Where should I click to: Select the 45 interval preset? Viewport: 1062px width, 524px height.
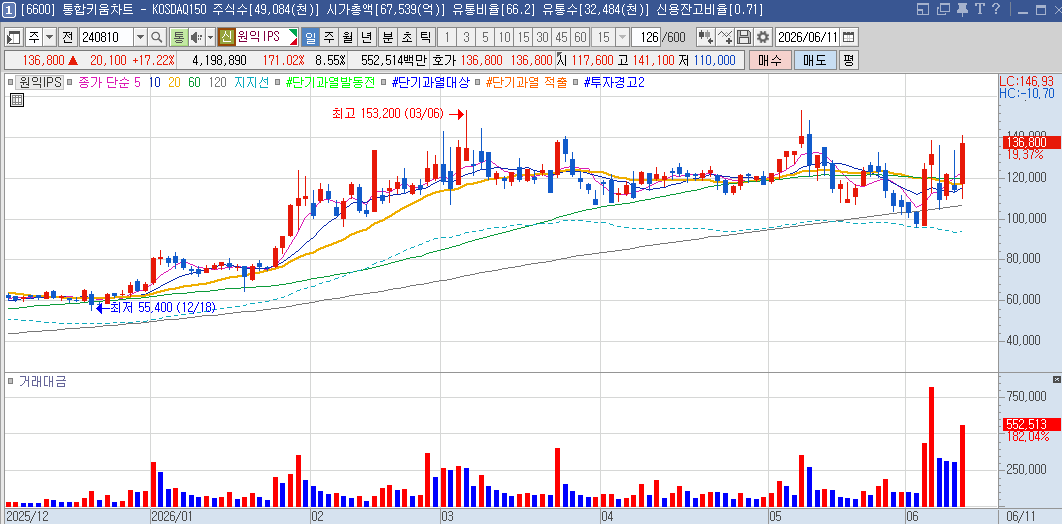(561, 37)
